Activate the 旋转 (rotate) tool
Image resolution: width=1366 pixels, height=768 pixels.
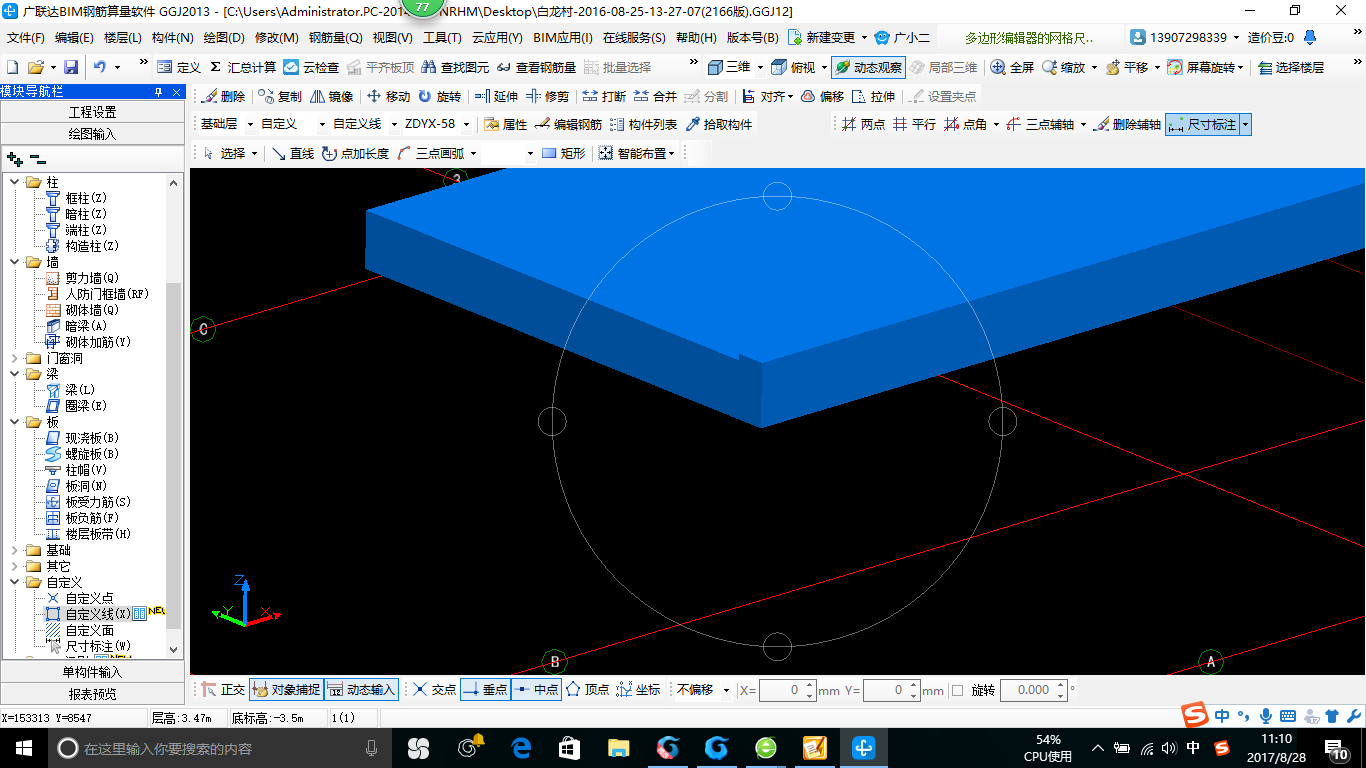point(439,97)
